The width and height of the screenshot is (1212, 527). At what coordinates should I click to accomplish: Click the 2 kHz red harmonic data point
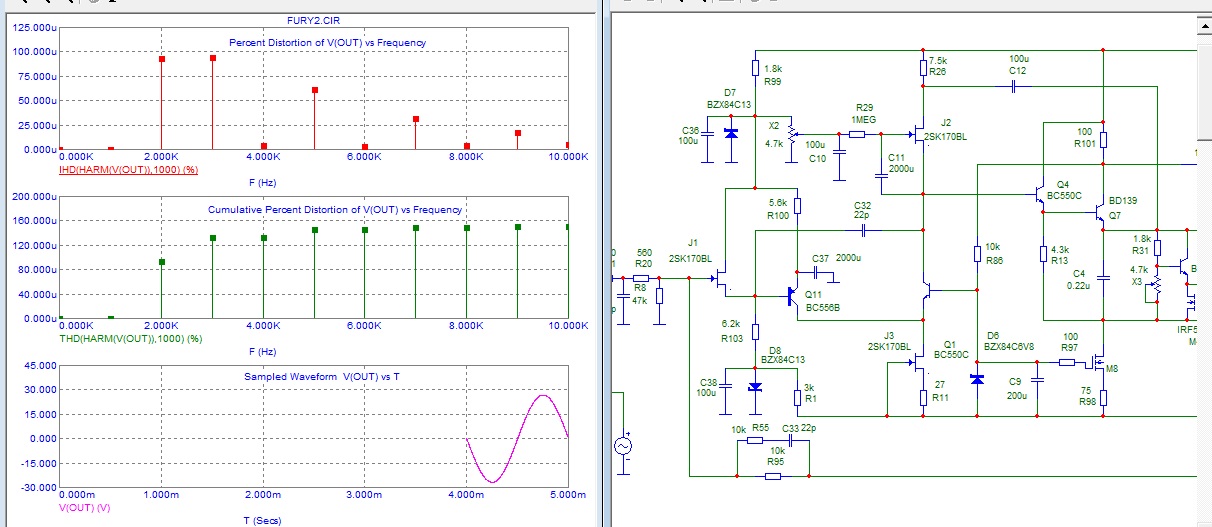click(x=162, y=59)
